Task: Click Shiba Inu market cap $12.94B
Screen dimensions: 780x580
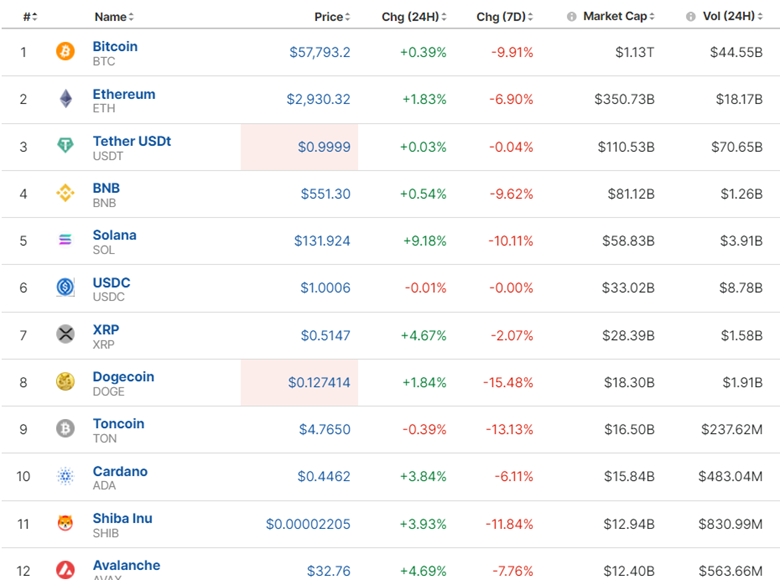Action: pos(629,524)
